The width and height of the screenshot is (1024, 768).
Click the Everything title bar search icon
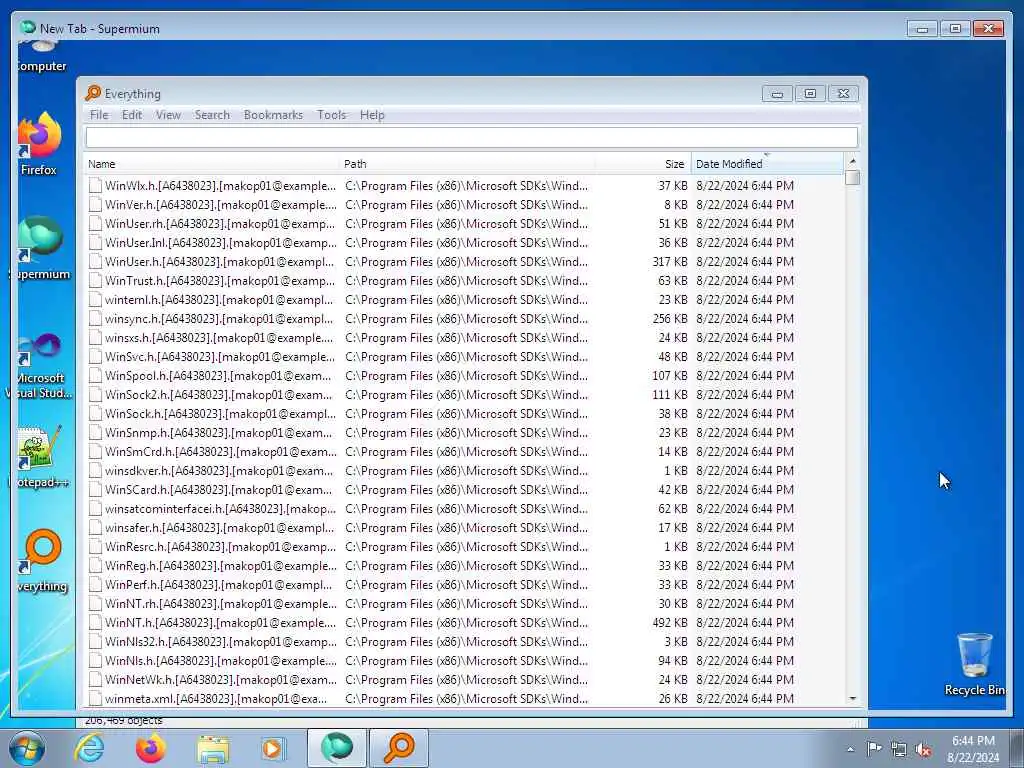pos(93,93)
